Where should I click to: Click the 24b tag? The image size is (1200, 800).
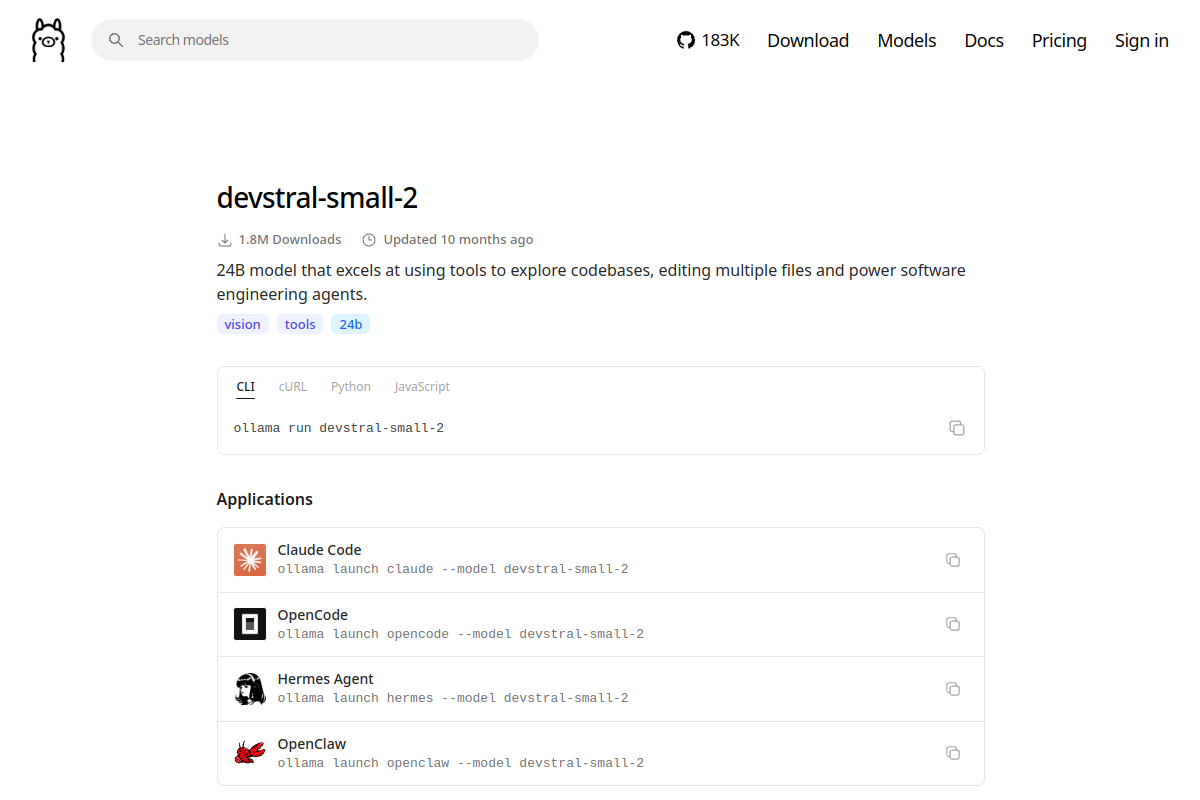(x=351, y=324)
